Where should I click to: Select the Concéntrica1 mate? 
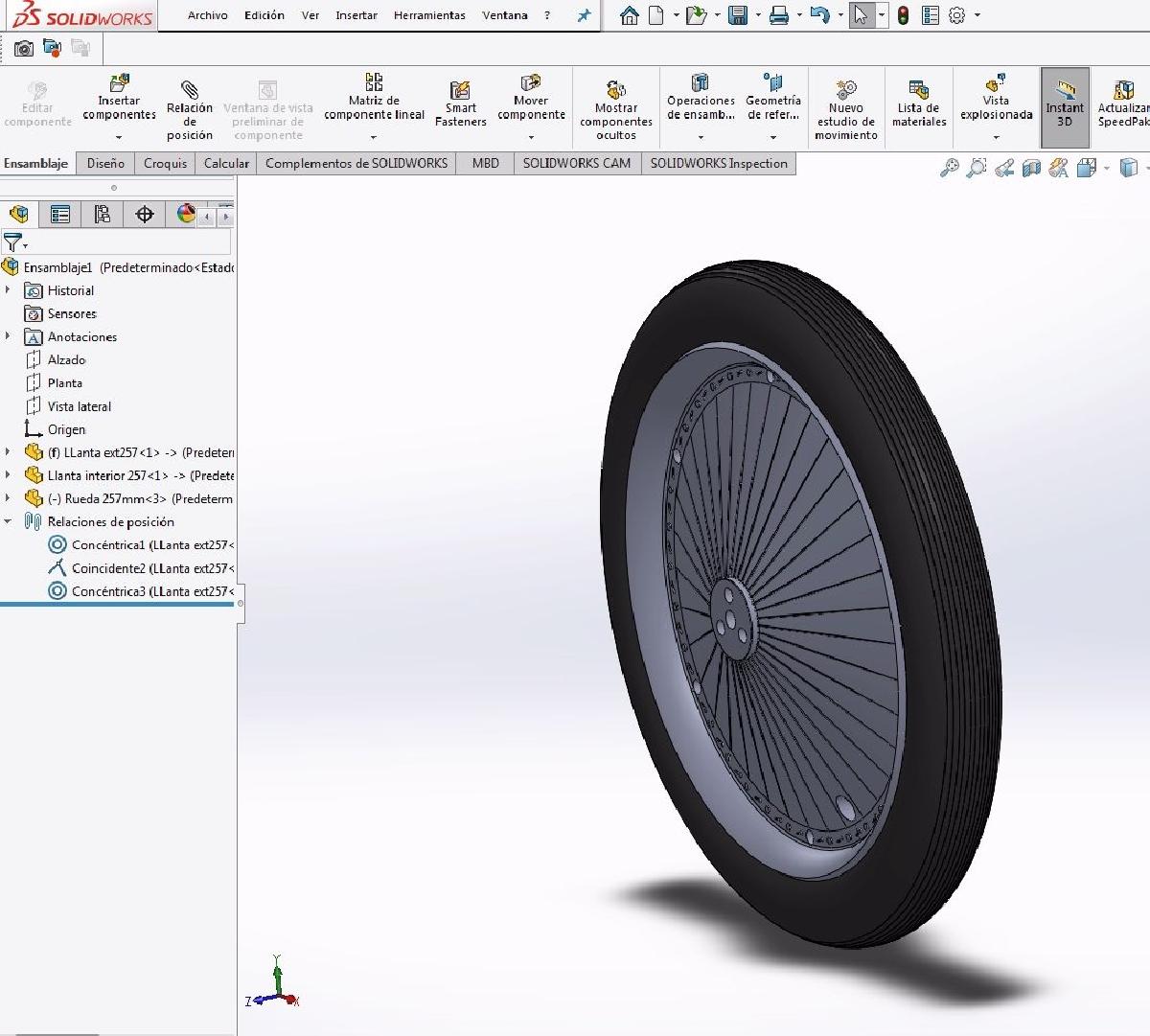141,544
